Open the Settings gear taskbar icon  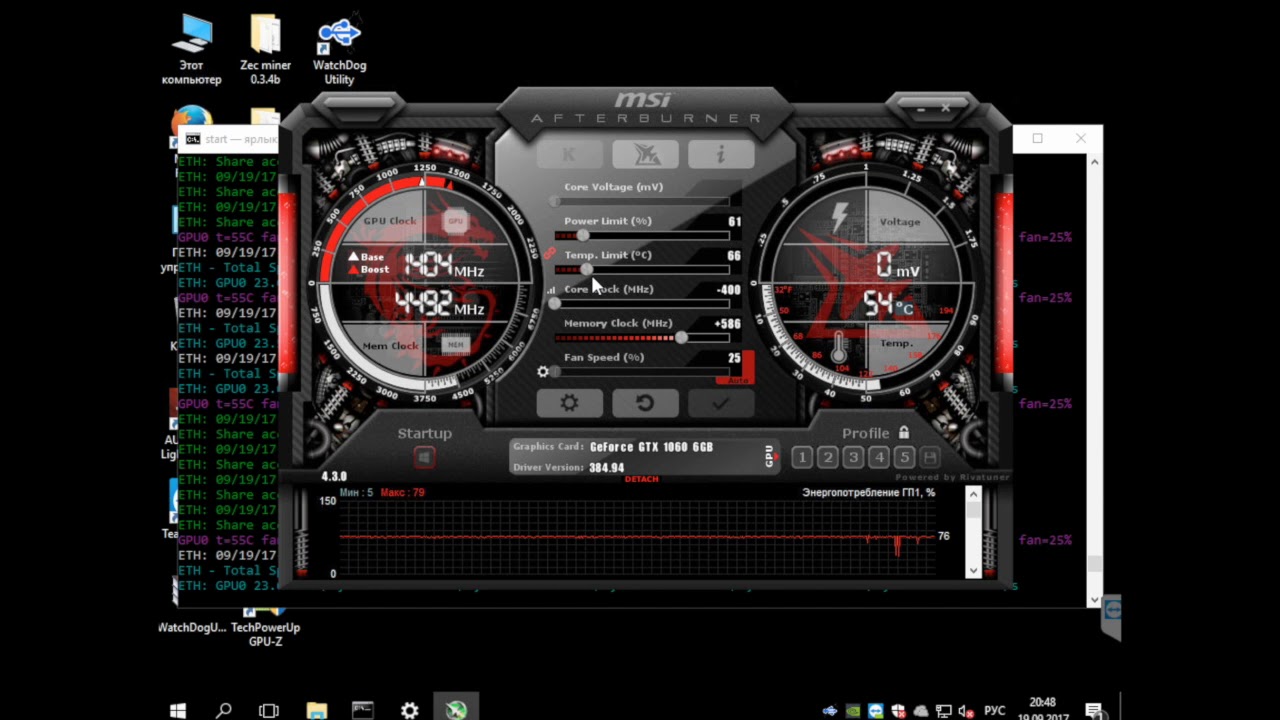pyautogui.click(x=409, y=709)
